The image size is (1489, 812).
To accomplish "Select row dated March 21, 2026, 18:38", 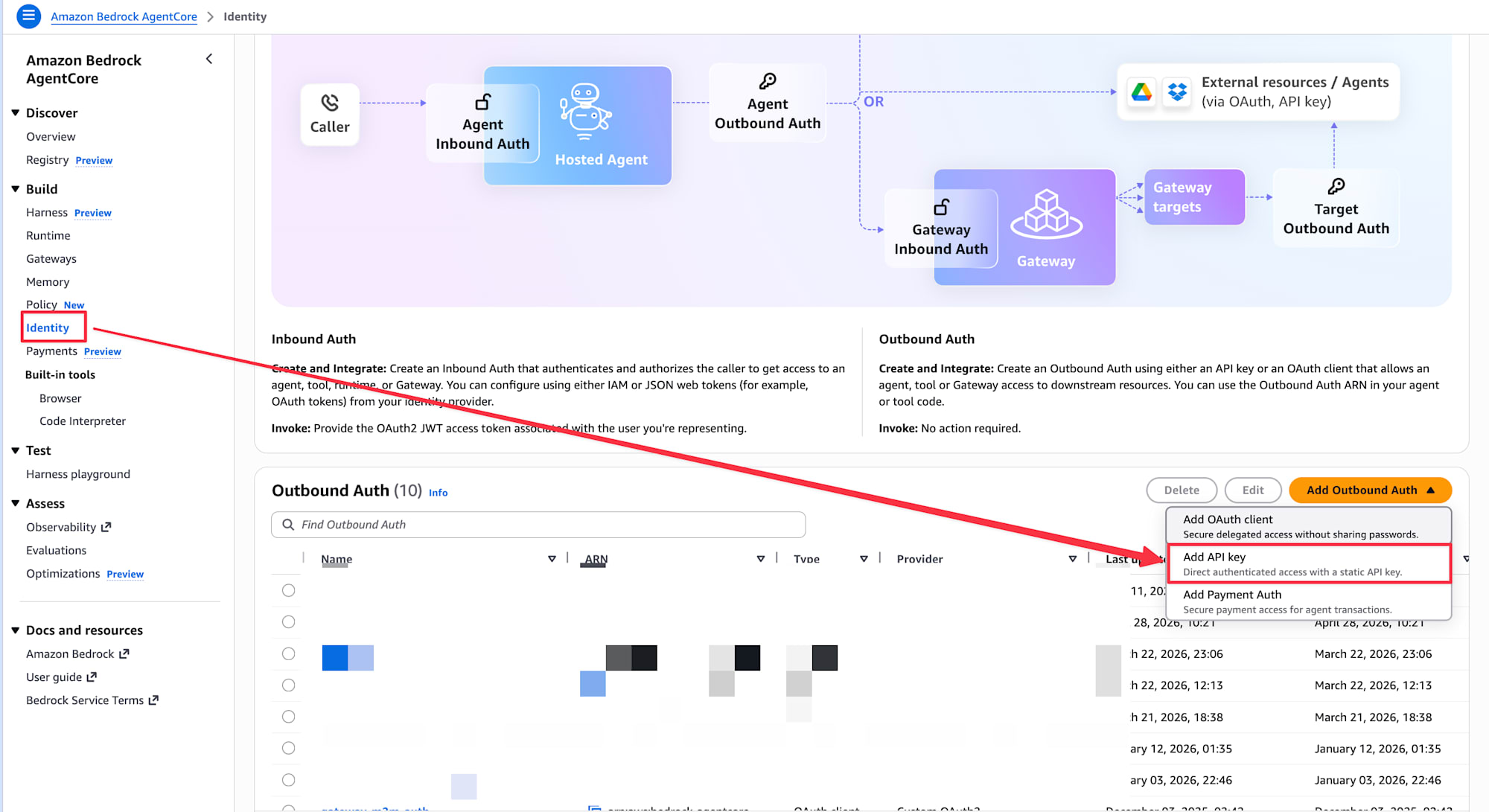I will tap(289, 717).
